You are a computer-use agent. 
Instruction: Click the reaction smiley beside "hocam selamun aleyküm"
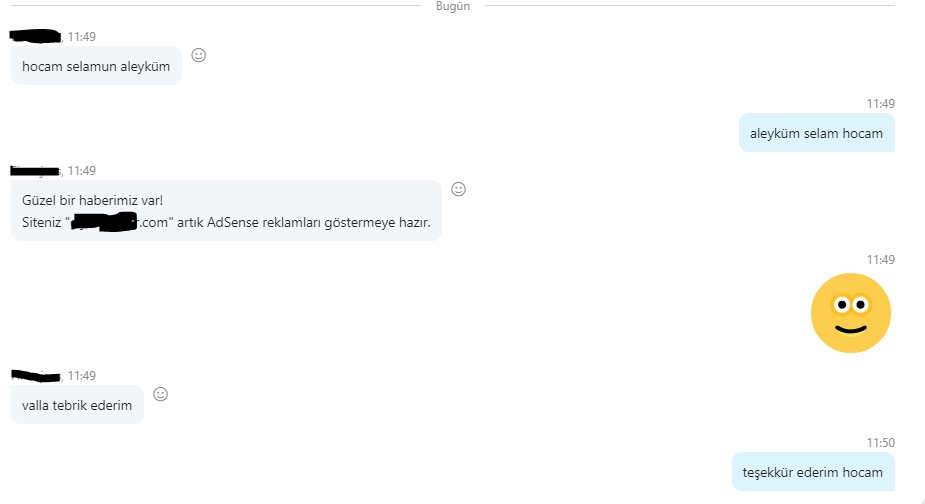pos(198,55)
